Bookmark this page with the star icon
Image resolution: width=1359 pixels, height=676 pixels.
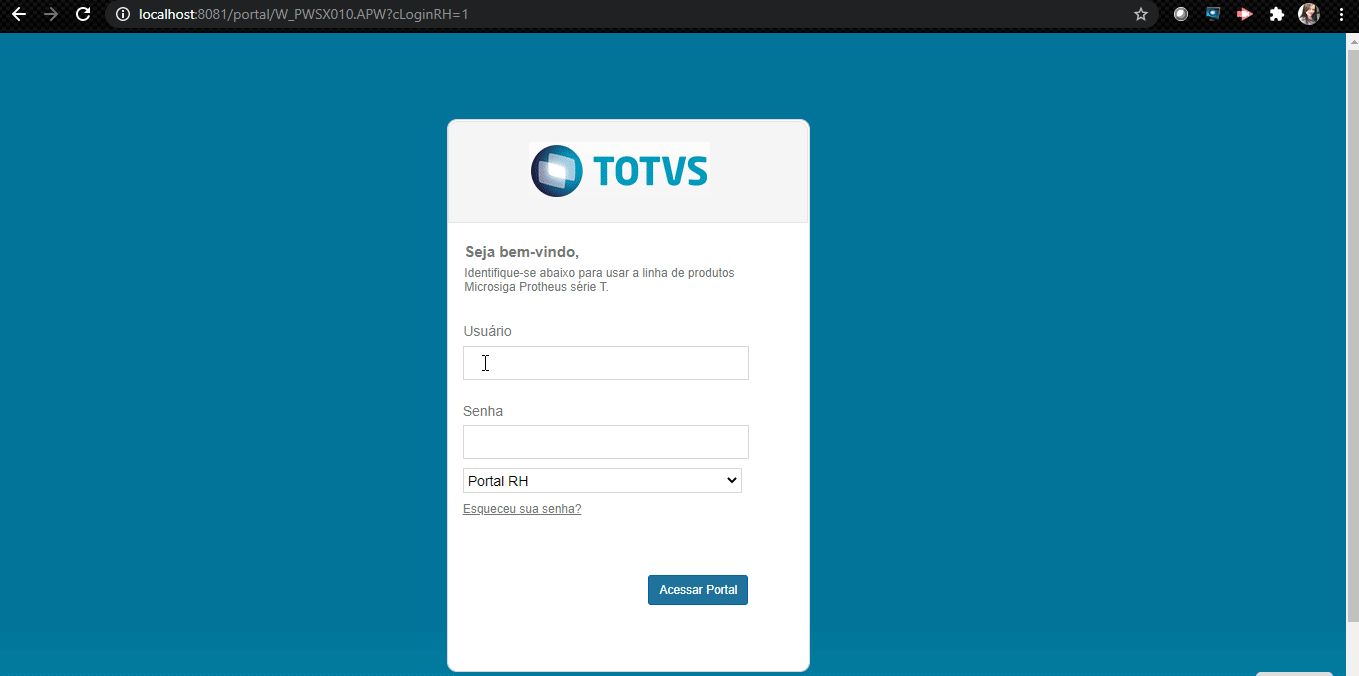(x=1141, y=14)
